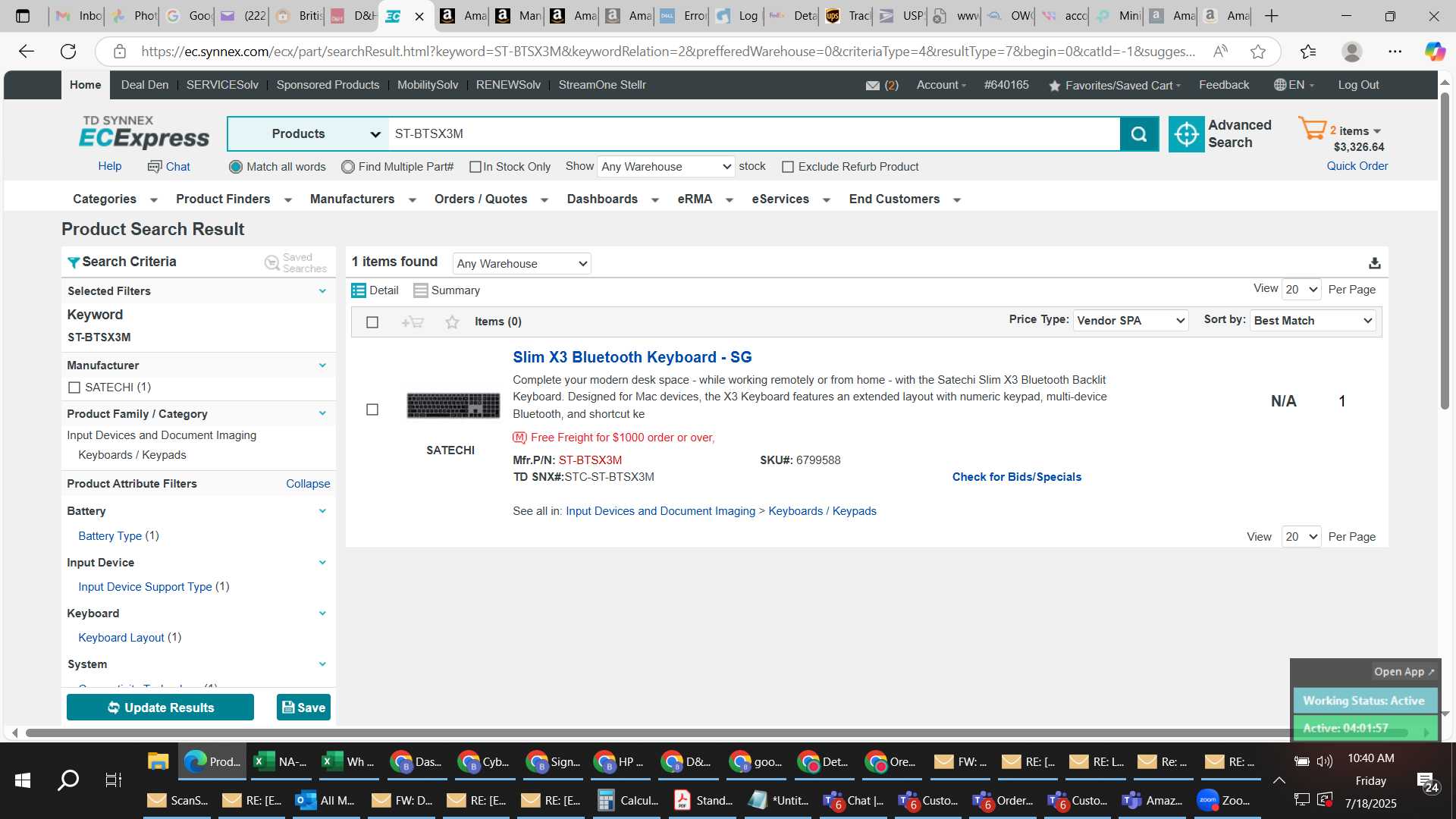Check Exclude Refurb Product box

pos(788,167)
